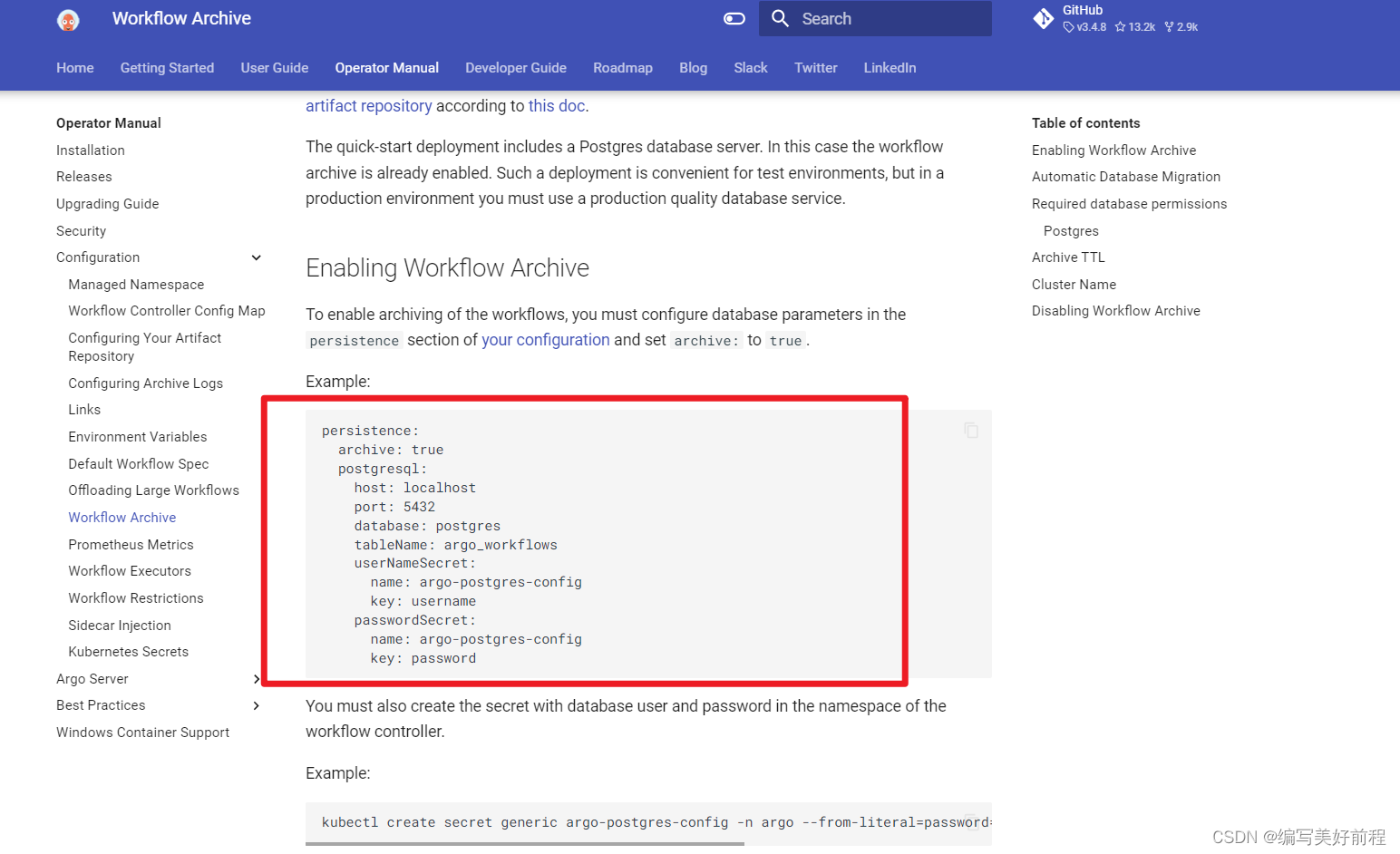Open the Home tab
The height and width of the screenshot is (854, 1400).
pyautogui.click(x=75, y=68)
